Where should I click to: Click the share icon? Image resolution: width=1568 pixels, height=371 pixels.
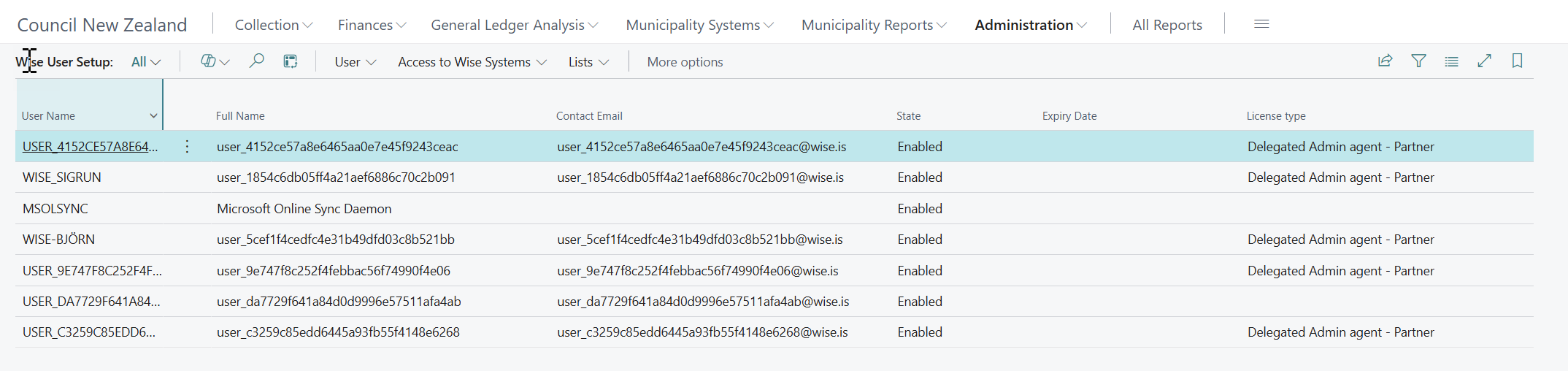tap(1385, 61)
